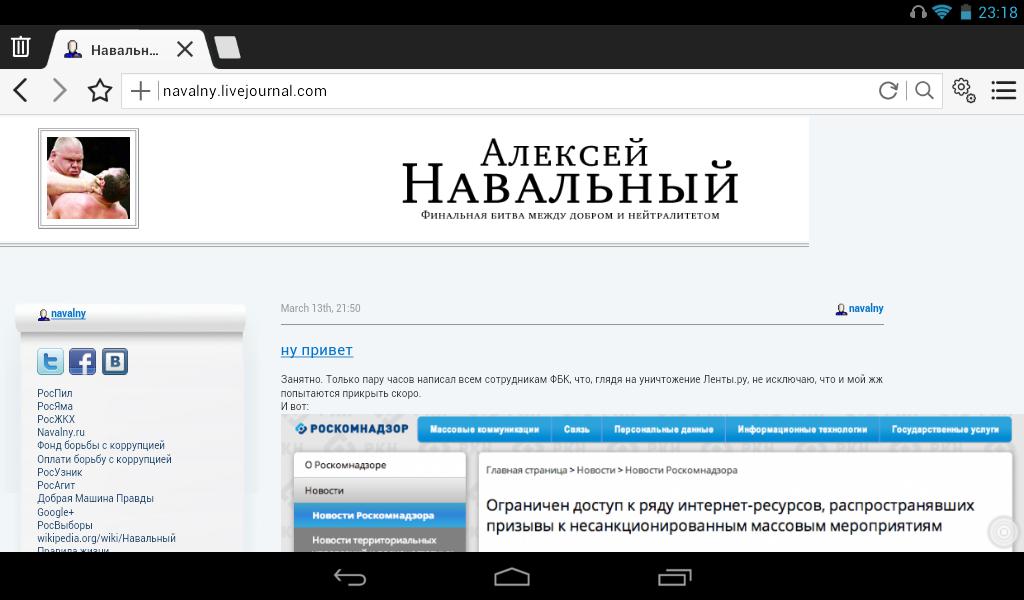Viewport: 1024px width, 600px height.
Task: Open Фонд борьбы с коррупцией link
Action: (101, 445)
